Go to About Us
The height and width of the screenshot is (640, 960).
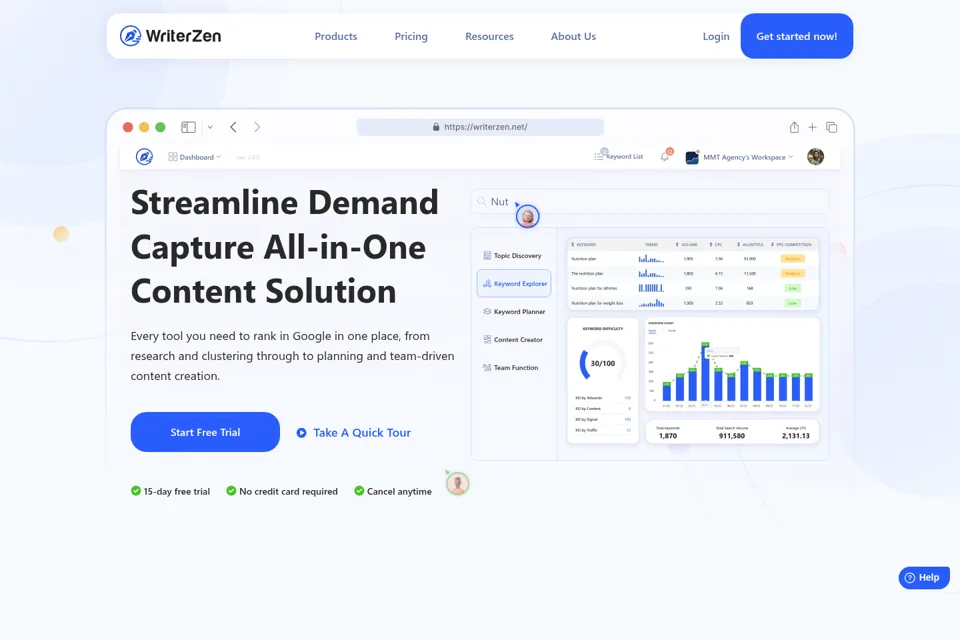573,36
